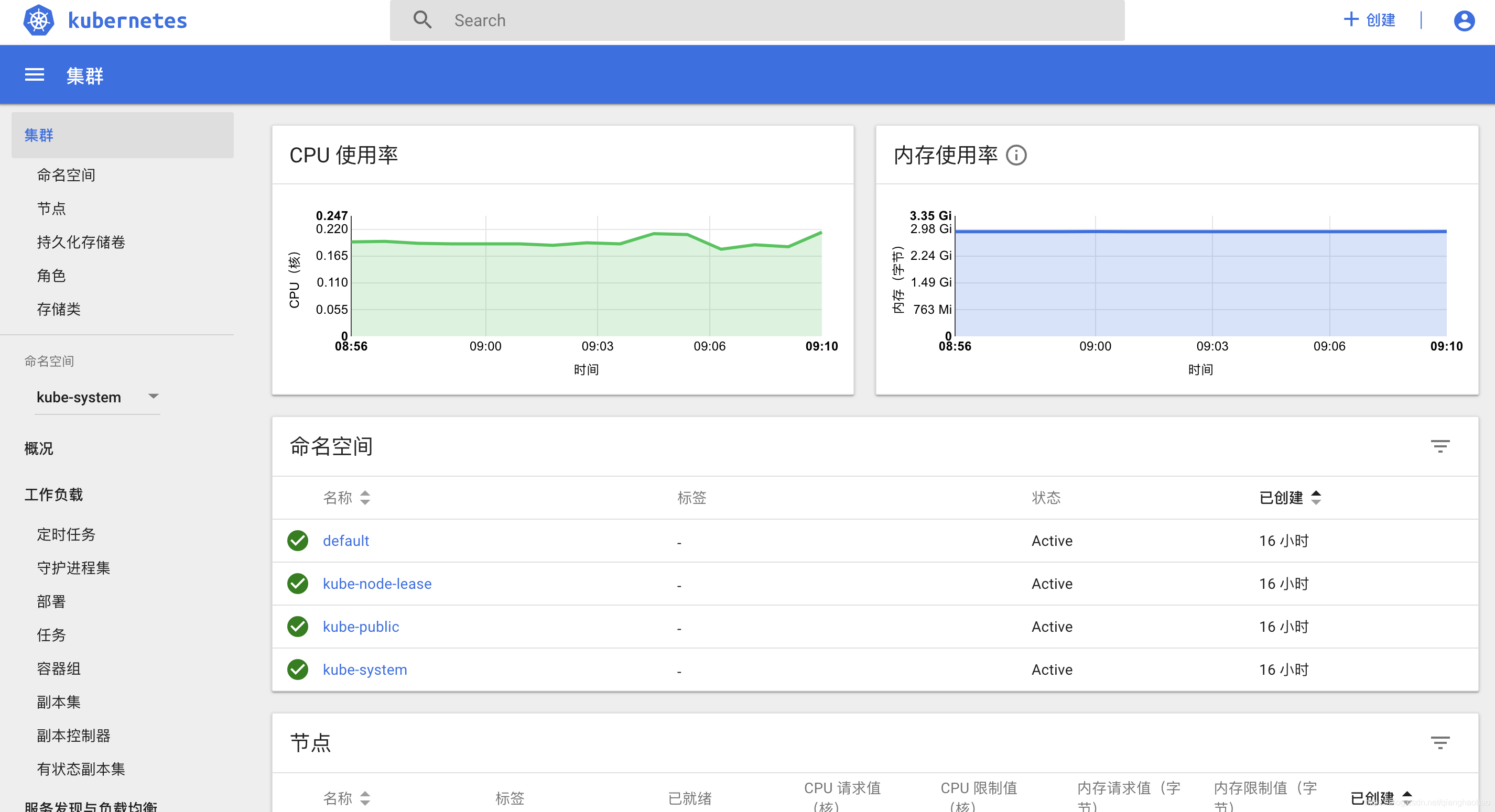The height and width of the screenshot is (812, 1495).
Task: Click status check for kube-system row
Action: (x=298, y=670)
